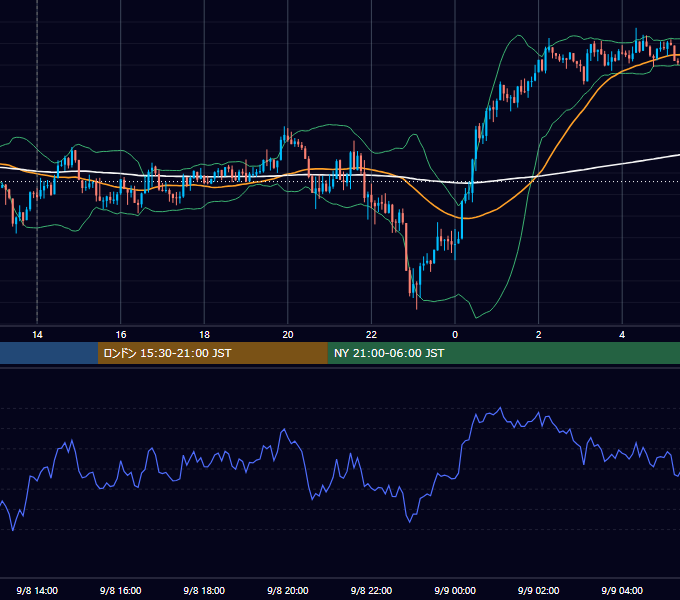
Task: Click the 9/9 02:00 date label
Action: pyautogui.click(x=539, y=590)
